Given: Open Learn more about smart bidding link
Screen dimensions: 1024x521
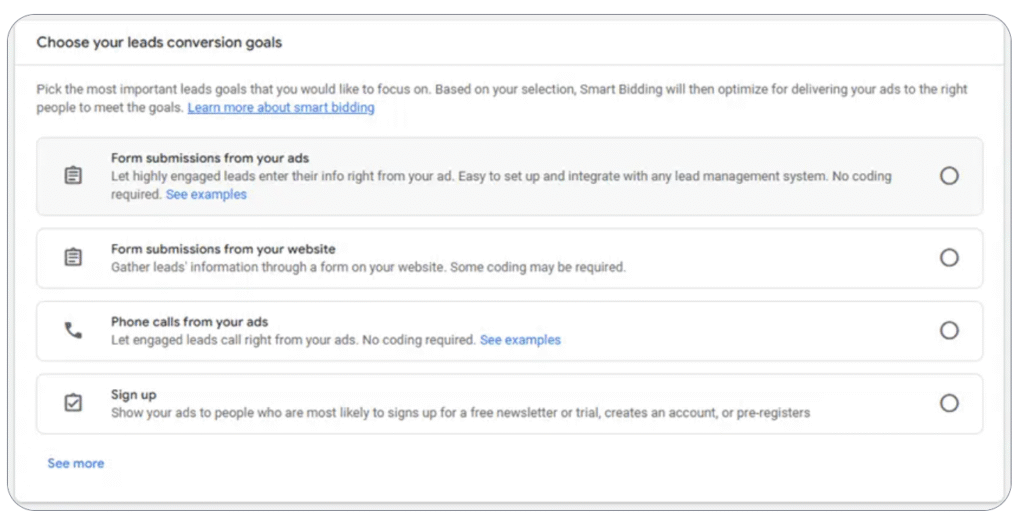Looking at the screenshot, I should (x=281, y=108).
